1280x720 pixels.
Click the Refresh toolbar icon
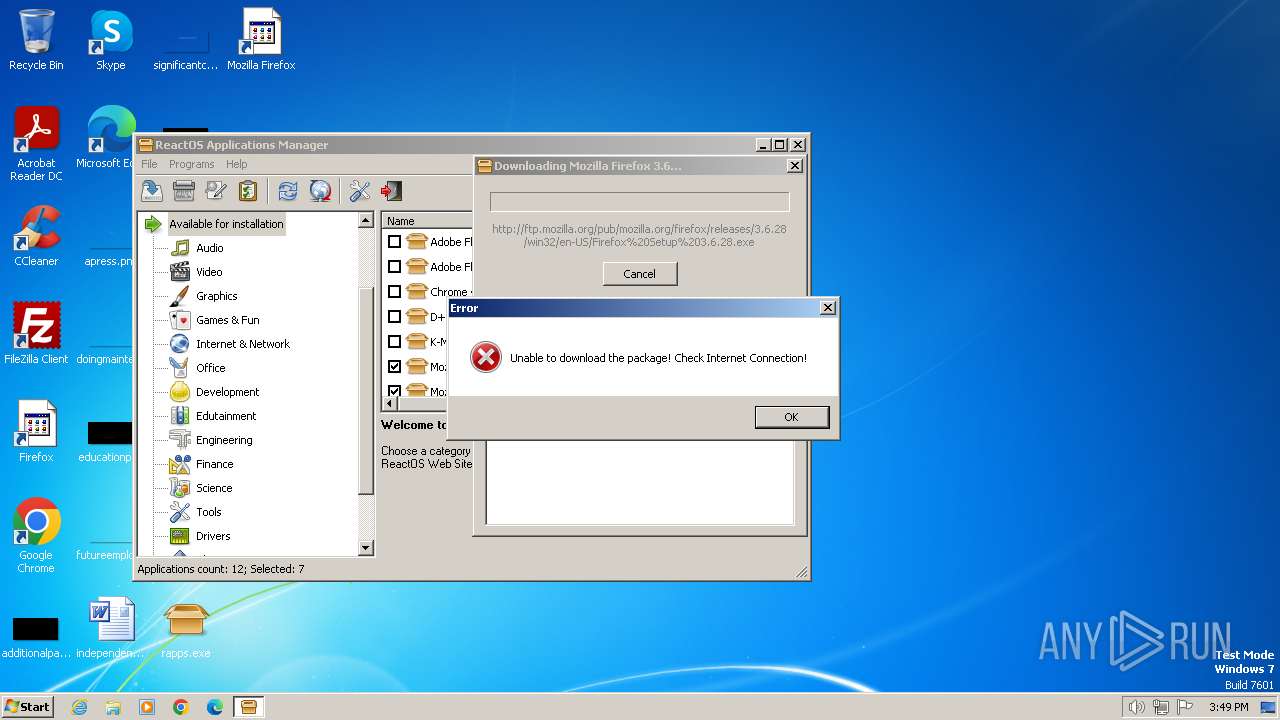288,191
